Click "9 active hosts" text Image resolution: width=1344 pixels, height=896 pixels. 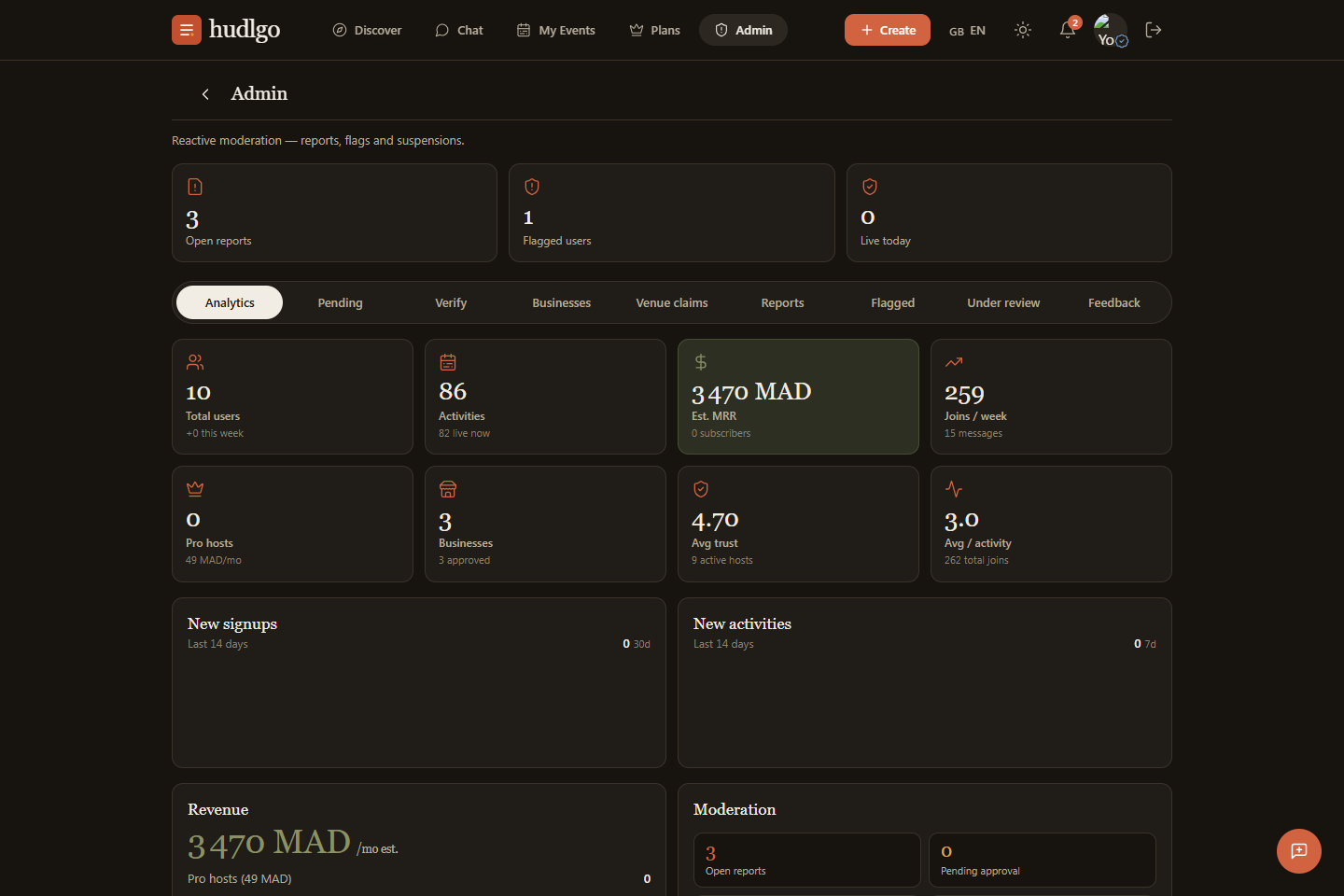722,560
